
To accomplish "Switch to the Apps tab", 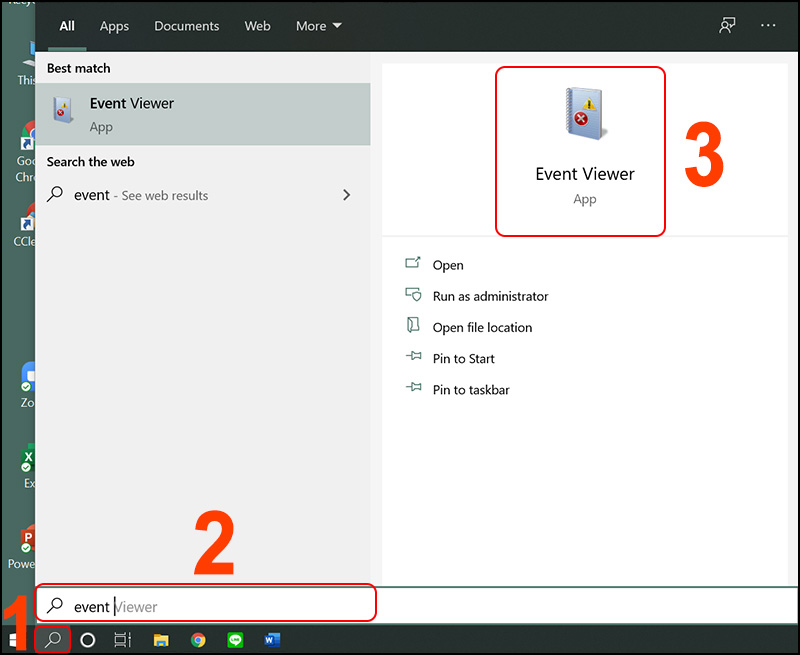I will pyautogui.click(x=114, y=26).
